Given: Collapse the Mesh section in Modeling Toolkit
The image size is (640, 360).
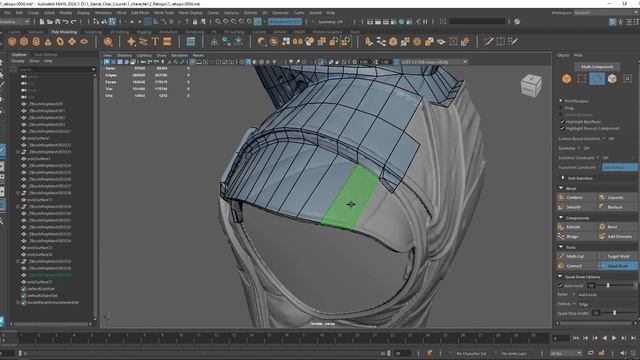Looking at the screenshot, I should tap(561, 188).
